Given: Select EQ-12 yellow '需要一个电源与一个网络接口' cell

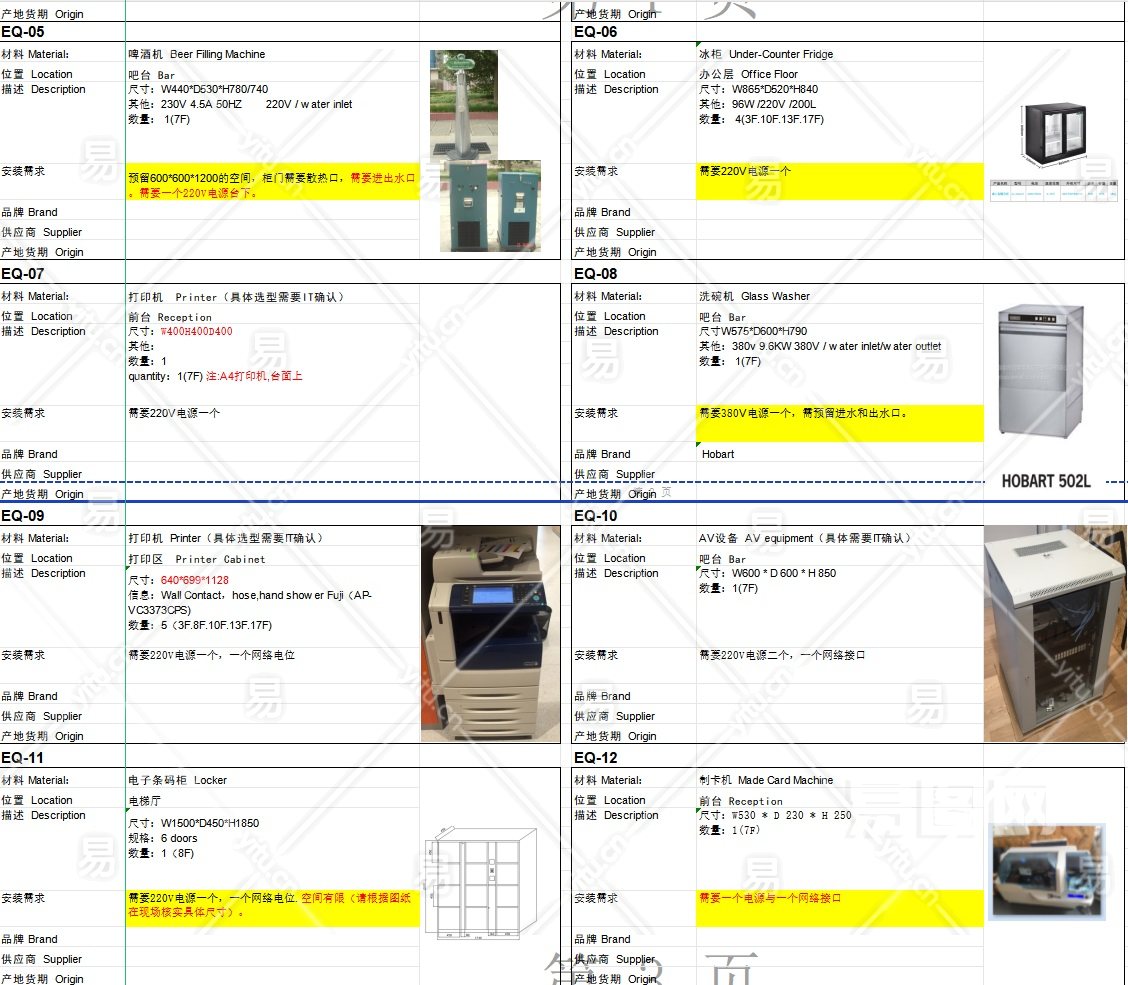Looking at the screenshot, I should tap(840, 908).
